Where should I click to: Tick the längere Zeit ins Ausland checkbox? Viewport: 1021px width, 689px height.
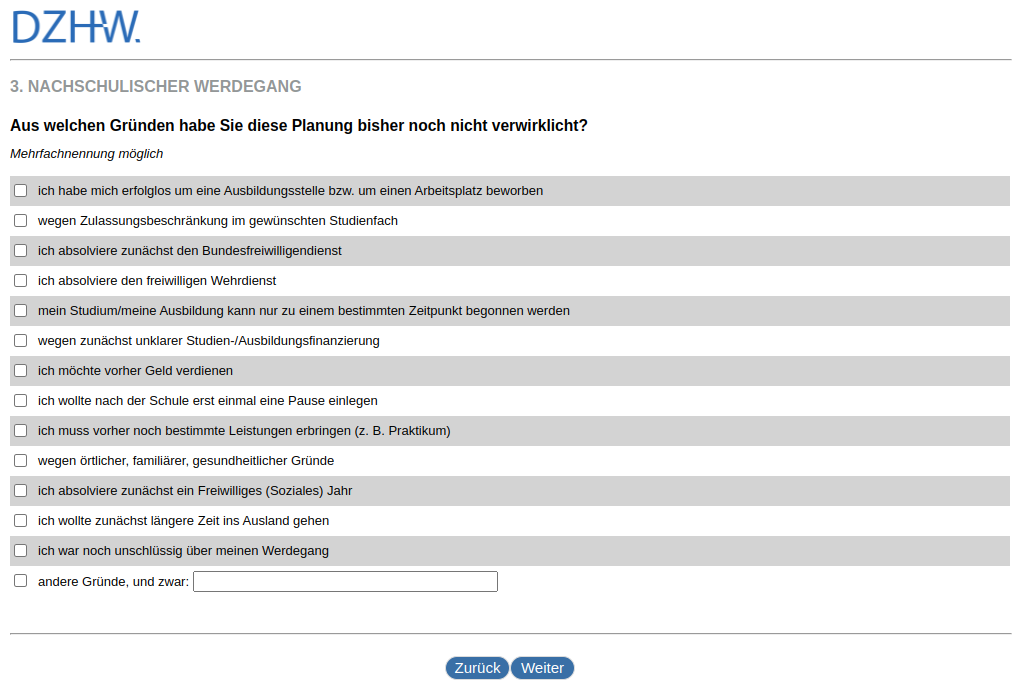[x=20, y=520]
